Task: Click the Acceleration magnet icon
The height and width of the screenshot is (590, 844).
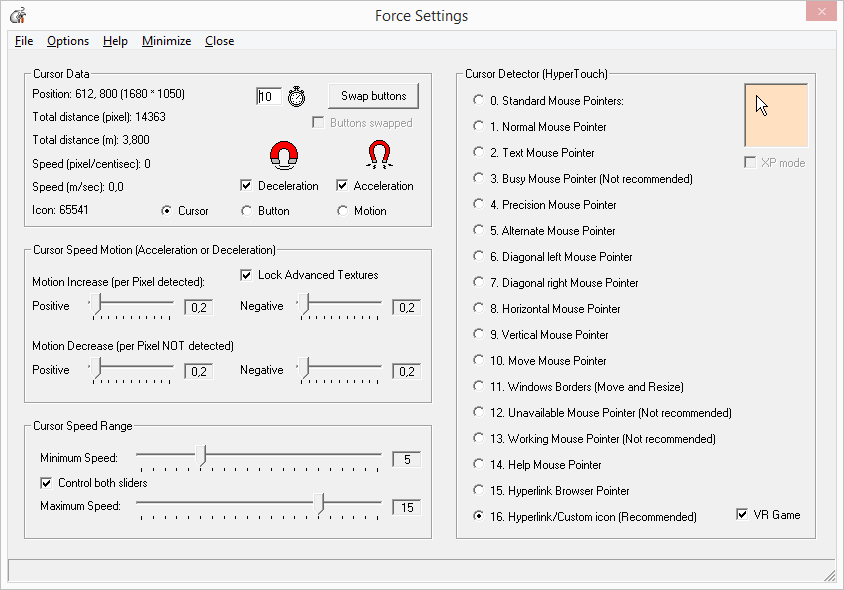Action: [379, 155]
